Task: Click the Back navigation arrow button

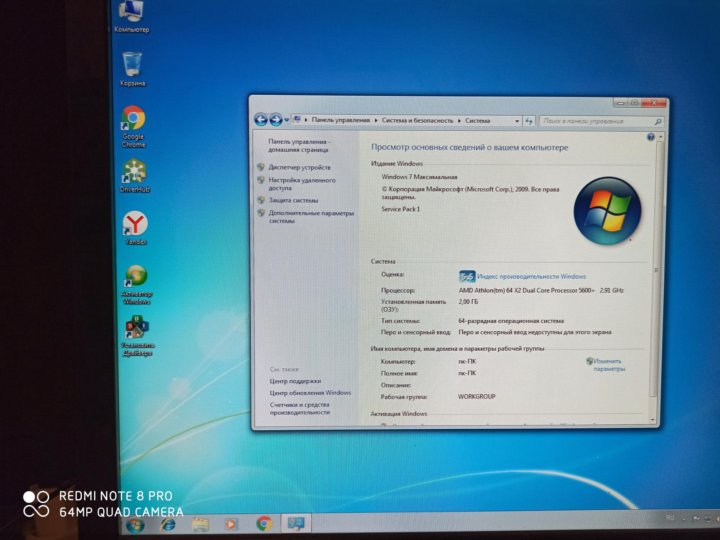Action: (260, 120)
